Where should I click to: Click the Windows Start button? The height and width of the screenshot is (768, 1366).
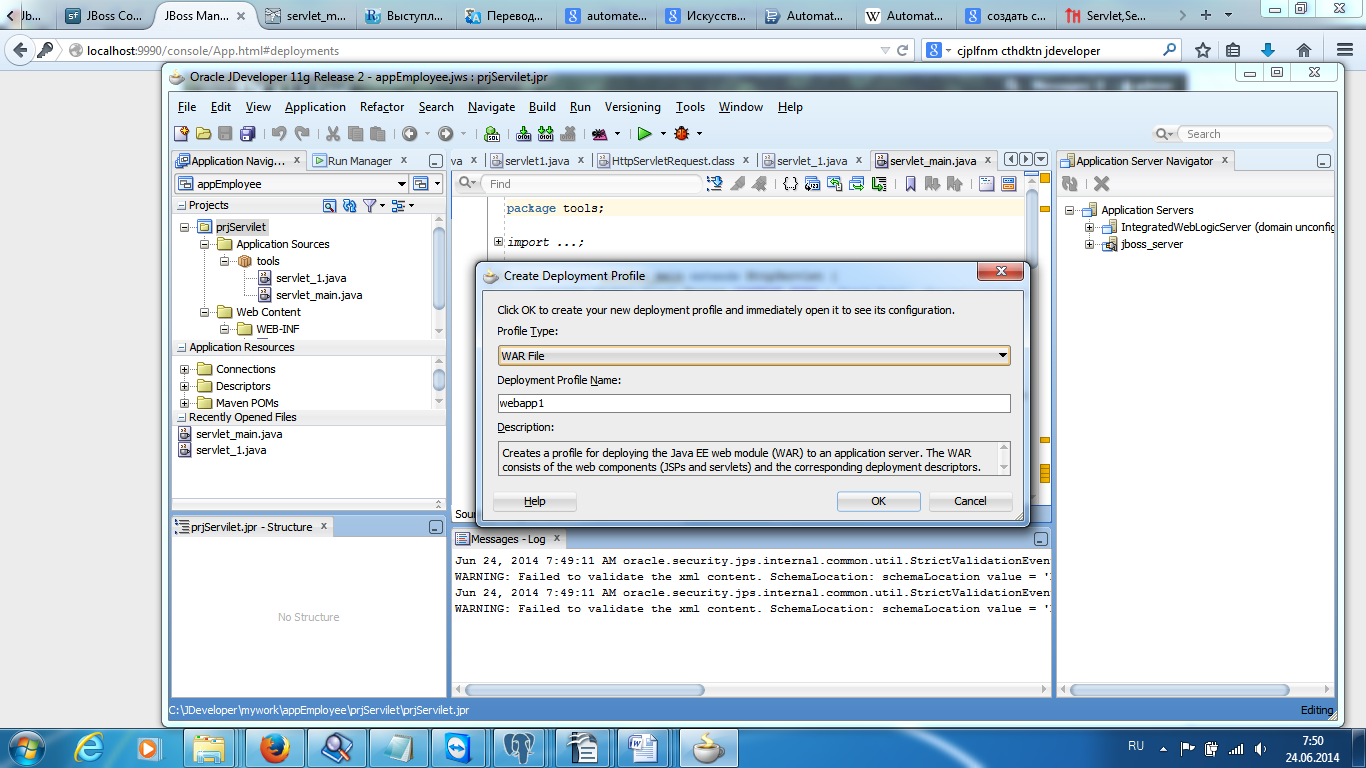26,747
